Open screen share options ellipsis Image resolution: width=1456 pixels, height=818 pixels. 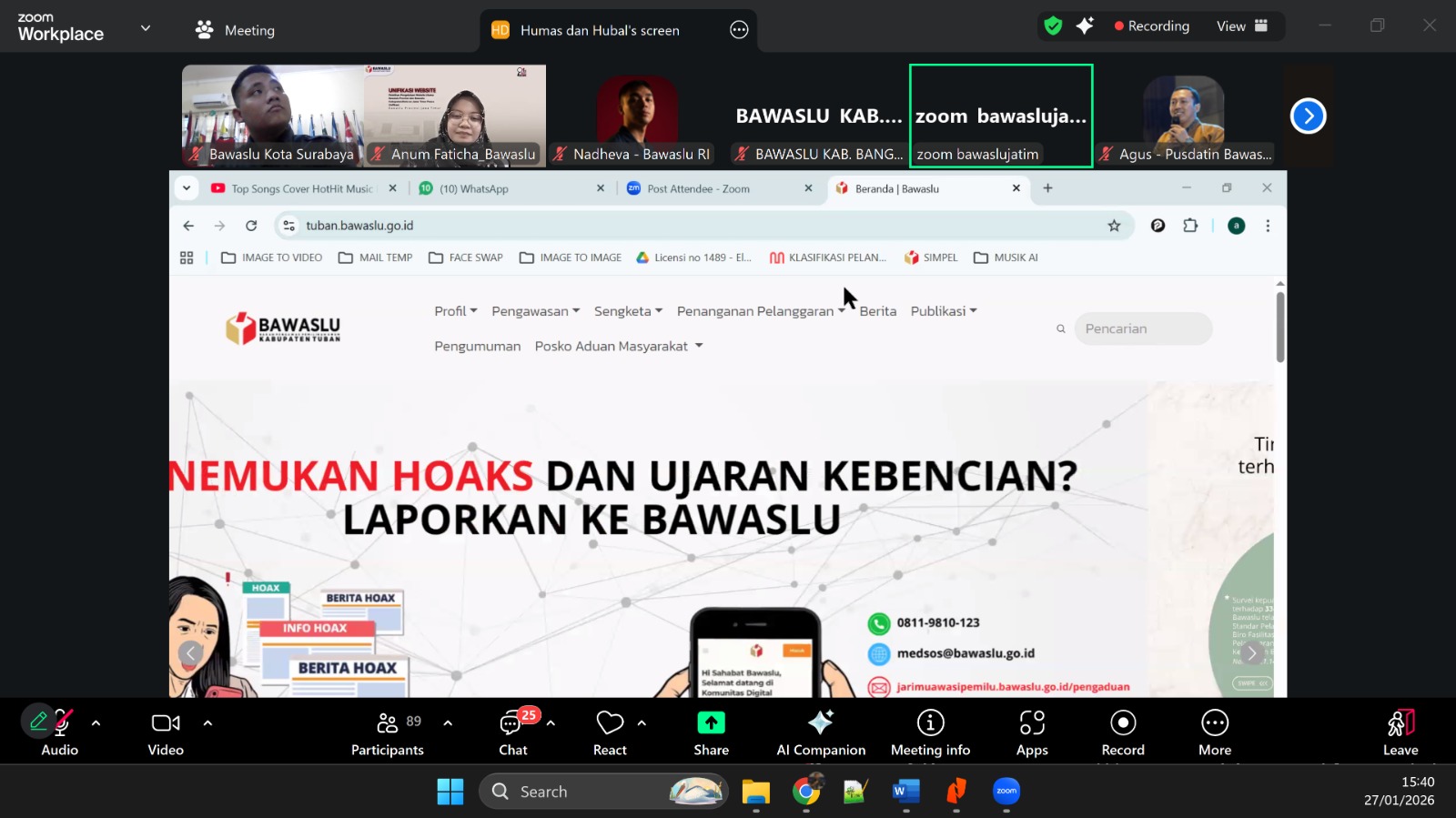(x=739, y=30)
